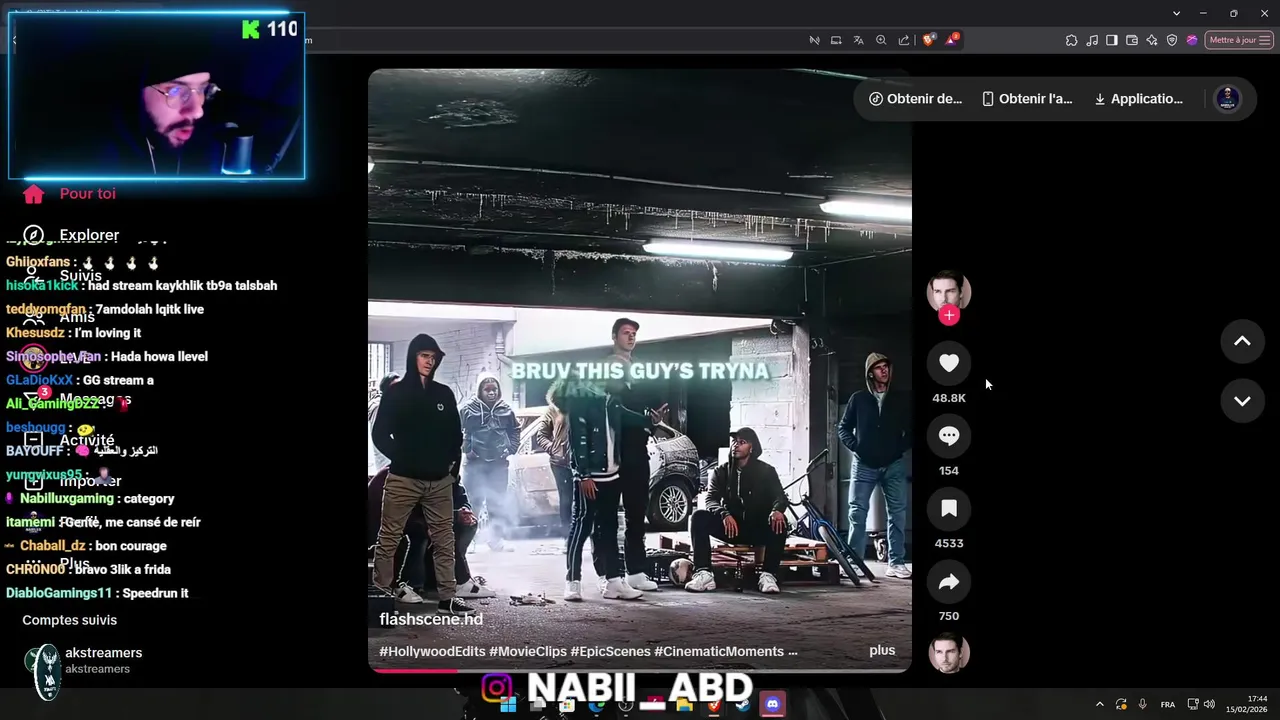Open #HollywoodEdits hashtag
This screenshot has width=1280, height=720.
(x=432, y=651)
